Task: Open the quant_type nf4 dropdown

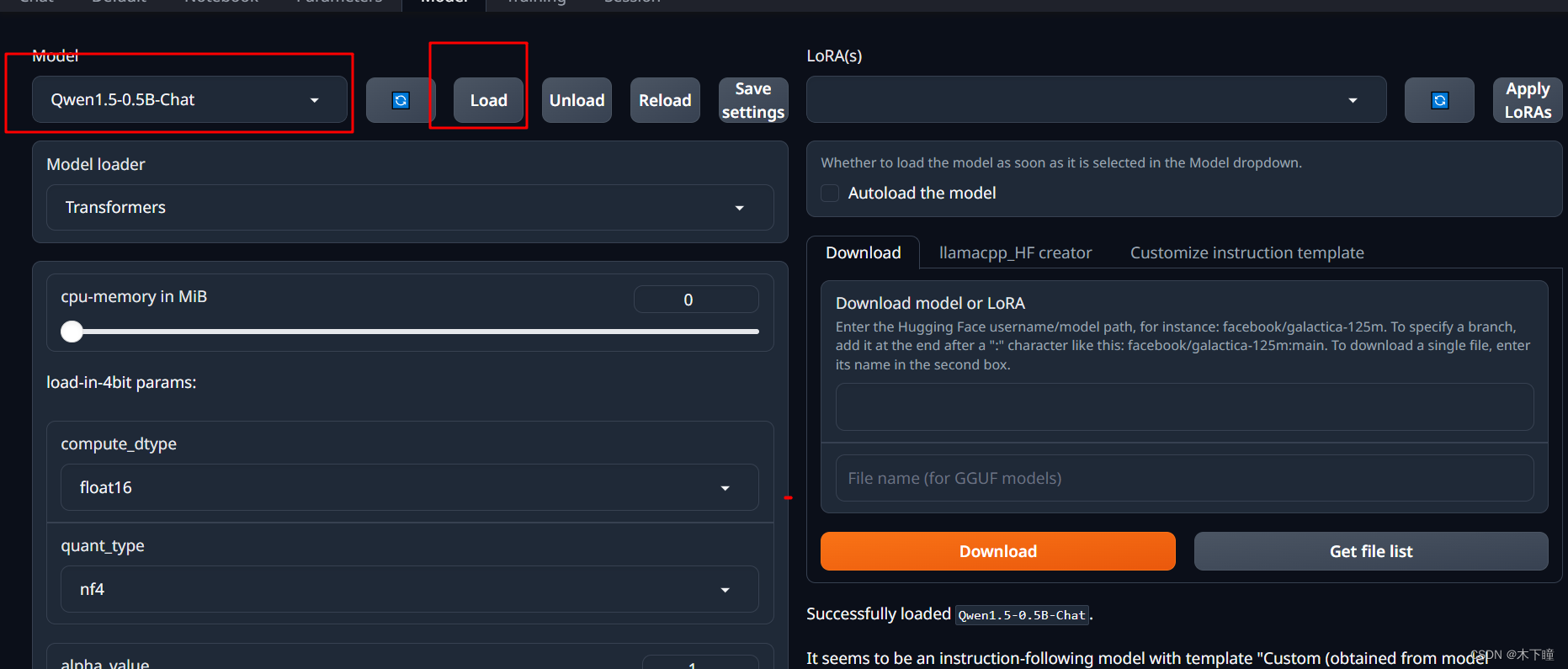Action: coord(410,589)
